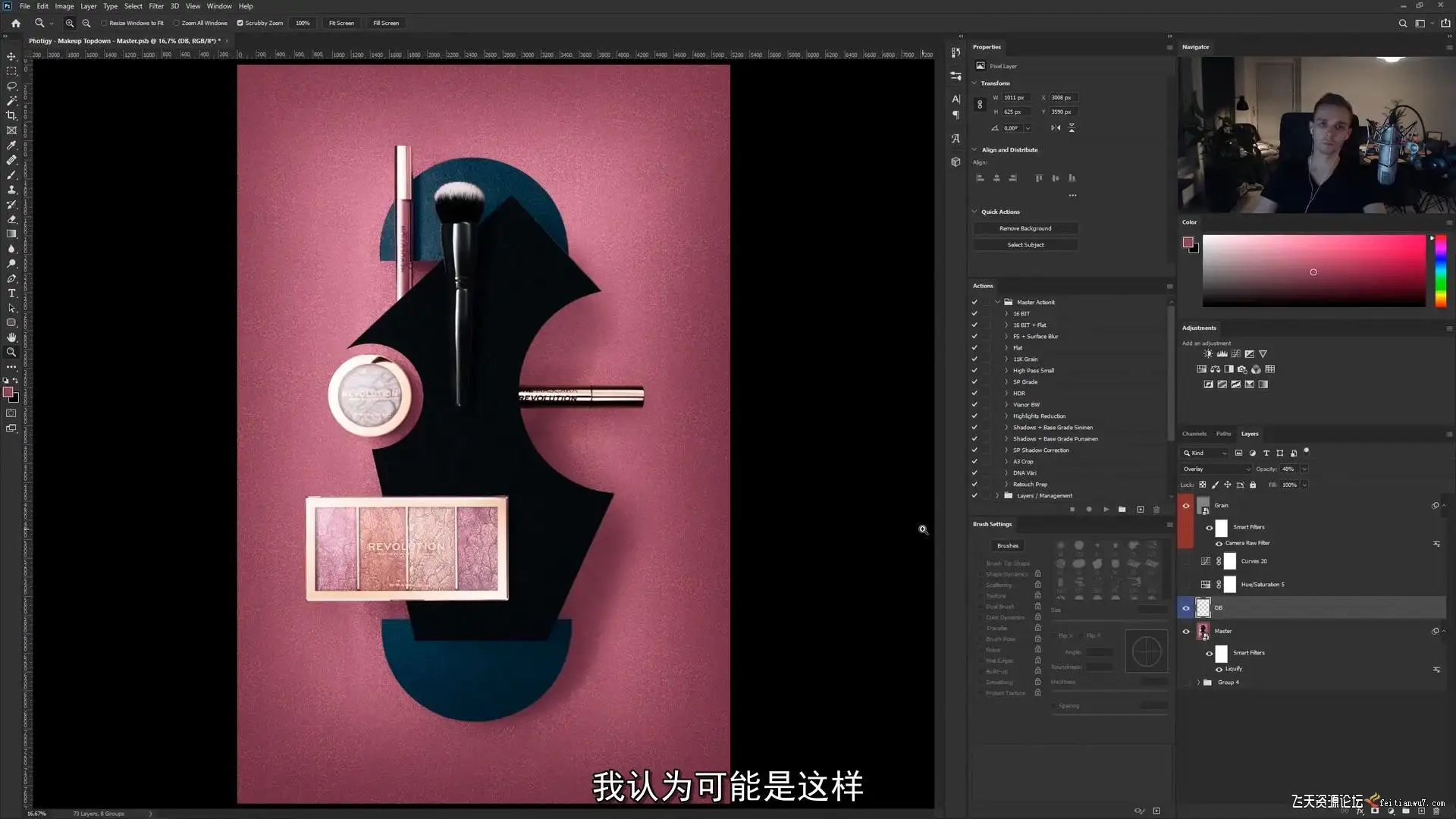Click the hue spectrum slider strip
The image size is (1456, 819).
point(1440,271)
